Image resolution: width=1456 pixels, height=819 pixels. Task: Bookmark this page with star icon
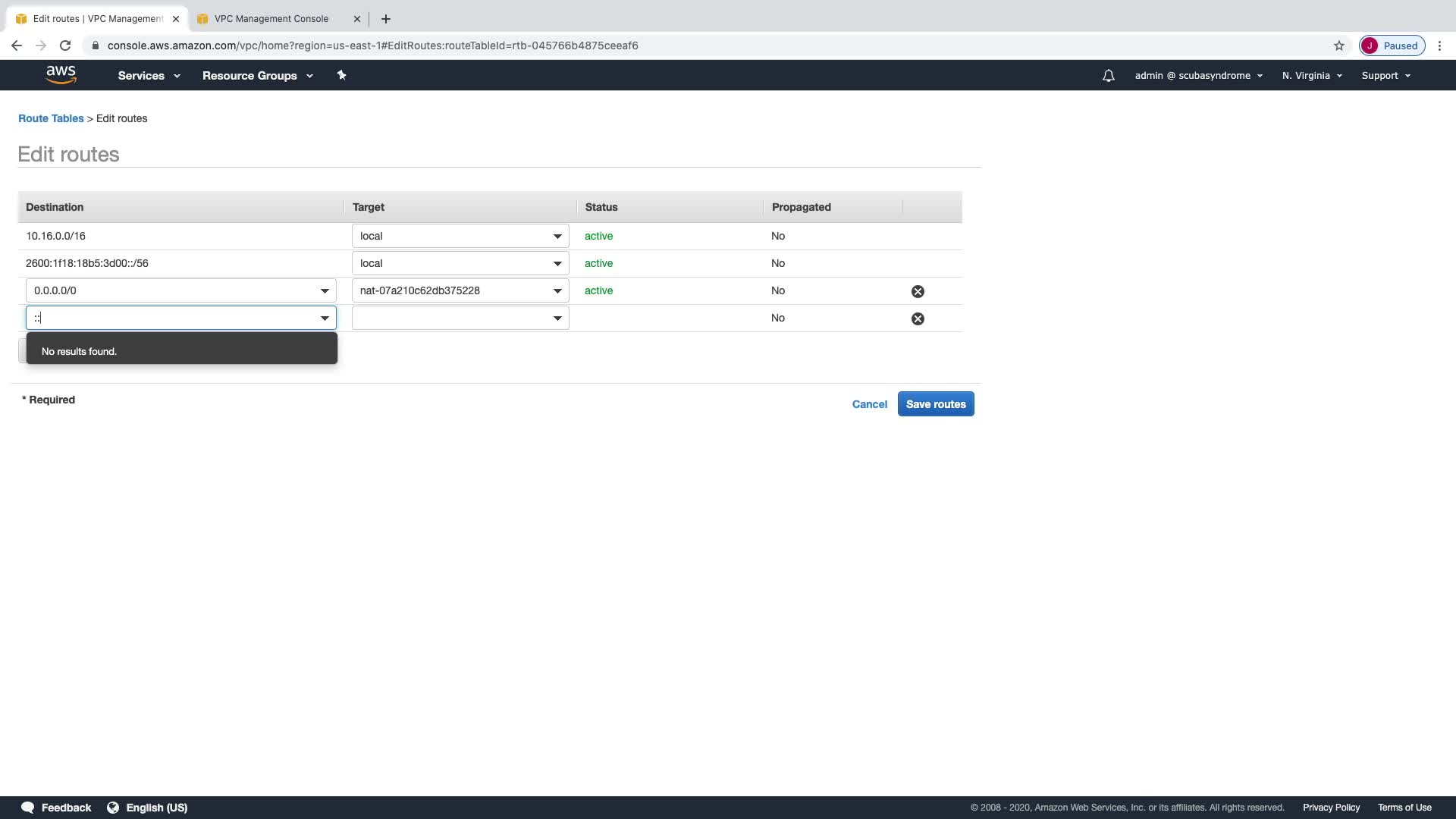(1339, 45)
